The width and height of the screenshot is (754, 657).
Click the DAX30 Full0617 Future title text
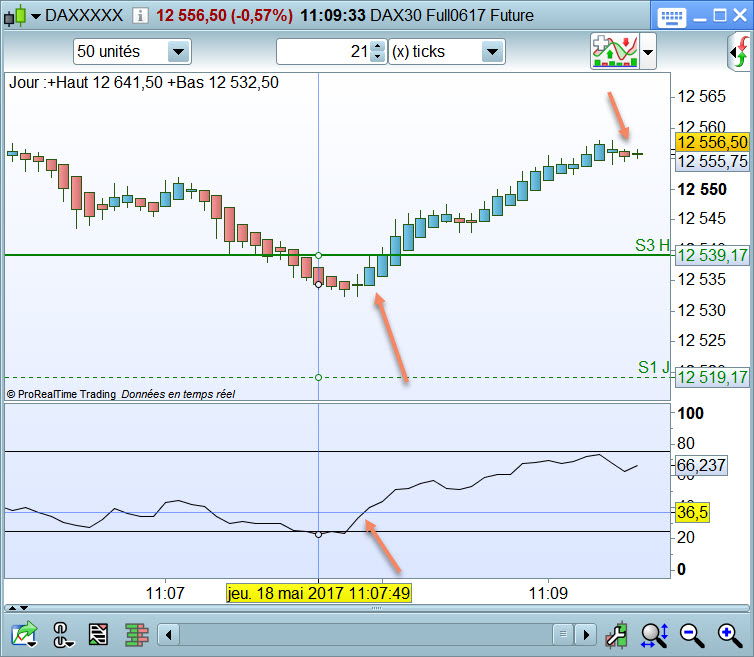coord(452,15)
